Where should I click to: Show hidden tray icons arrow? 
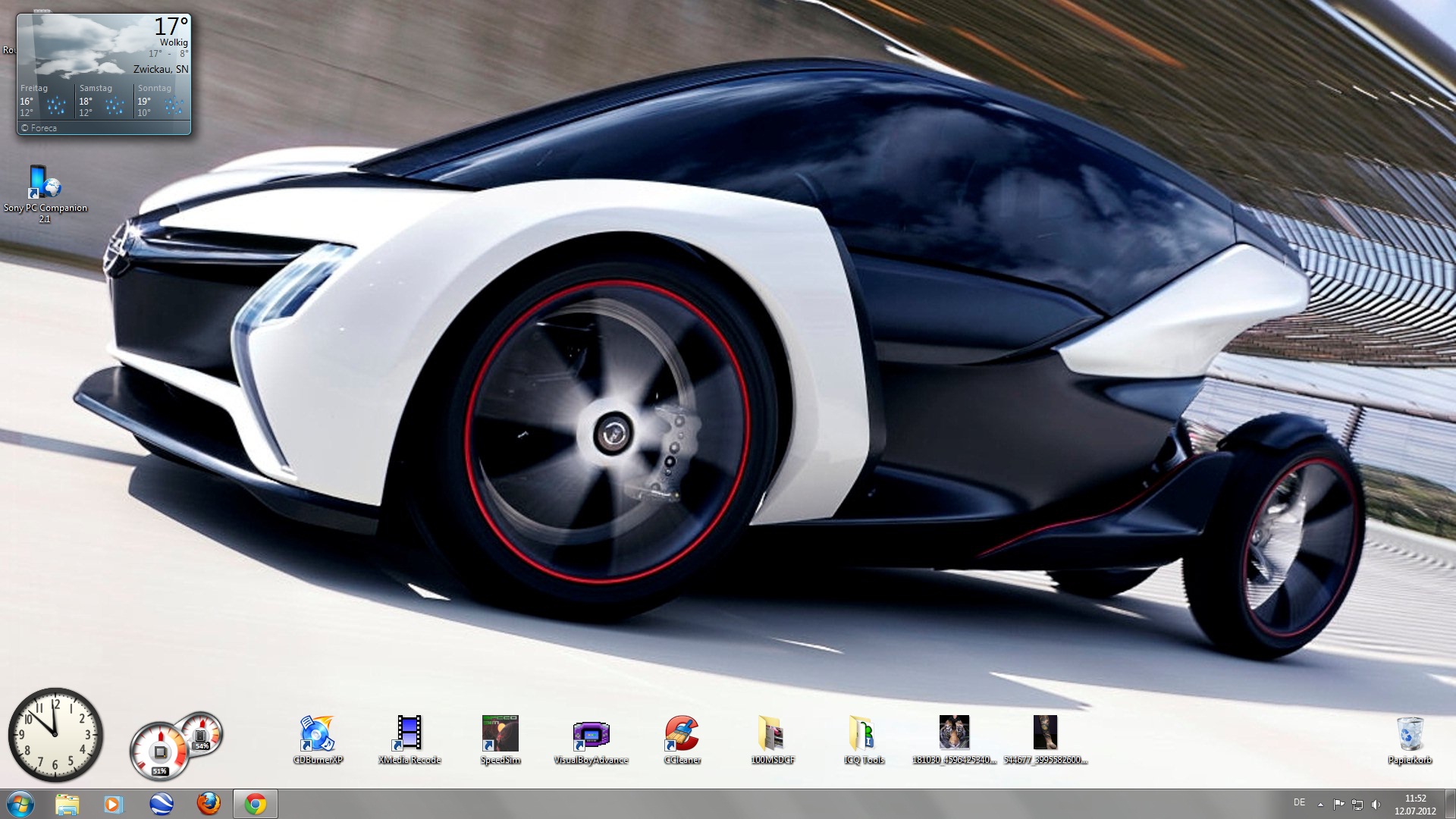pos(1320,804)
